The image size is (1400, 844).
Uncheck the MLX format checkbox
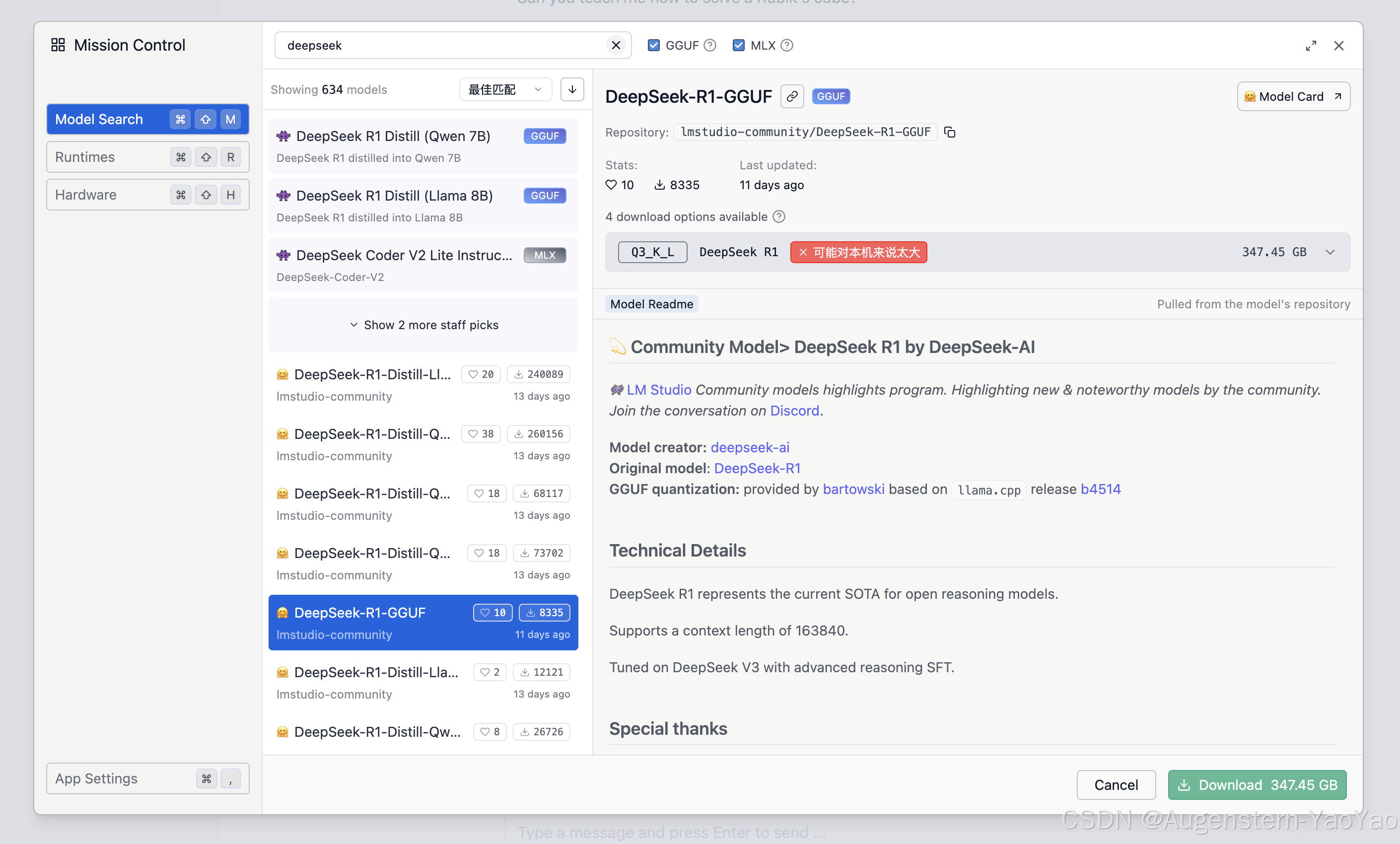[x=738, y=45]
